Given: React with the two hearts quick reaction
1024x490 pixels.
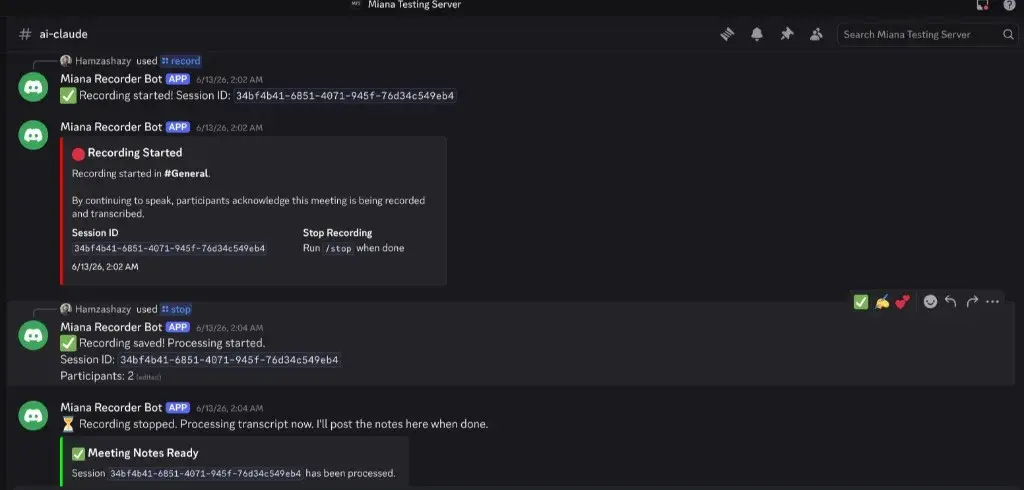Looking at the screenshot, I should (x=903, y=302).
